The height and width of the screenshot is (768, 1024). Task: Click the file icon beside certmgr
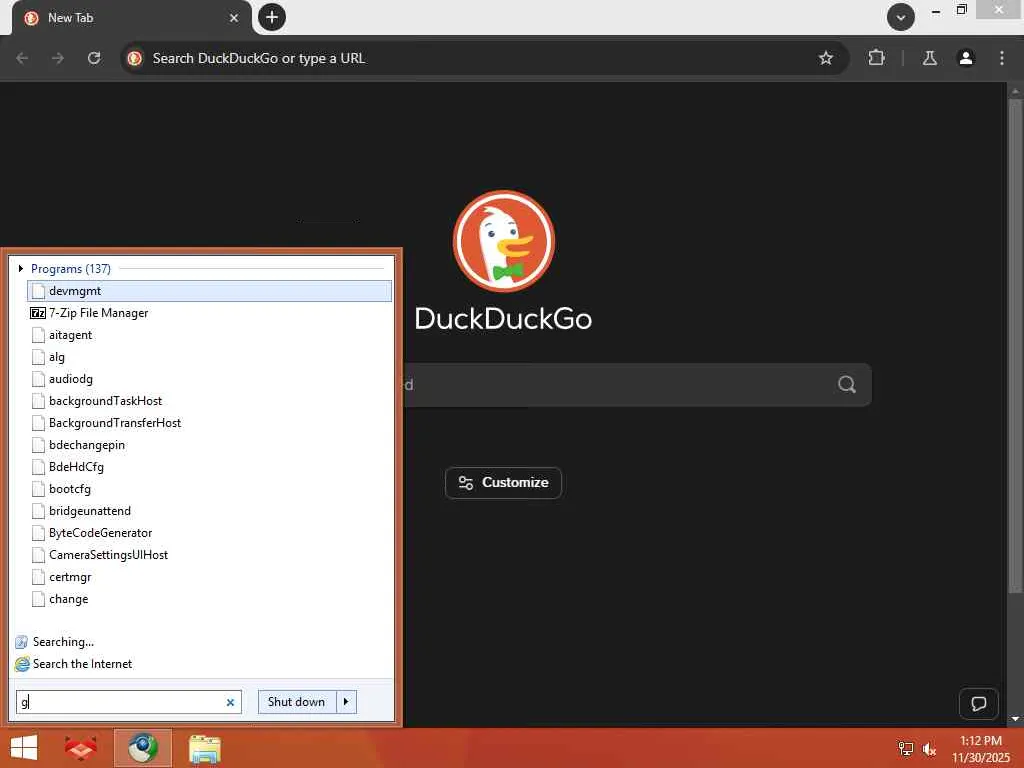pyautogui.click(x=39, y=577)
